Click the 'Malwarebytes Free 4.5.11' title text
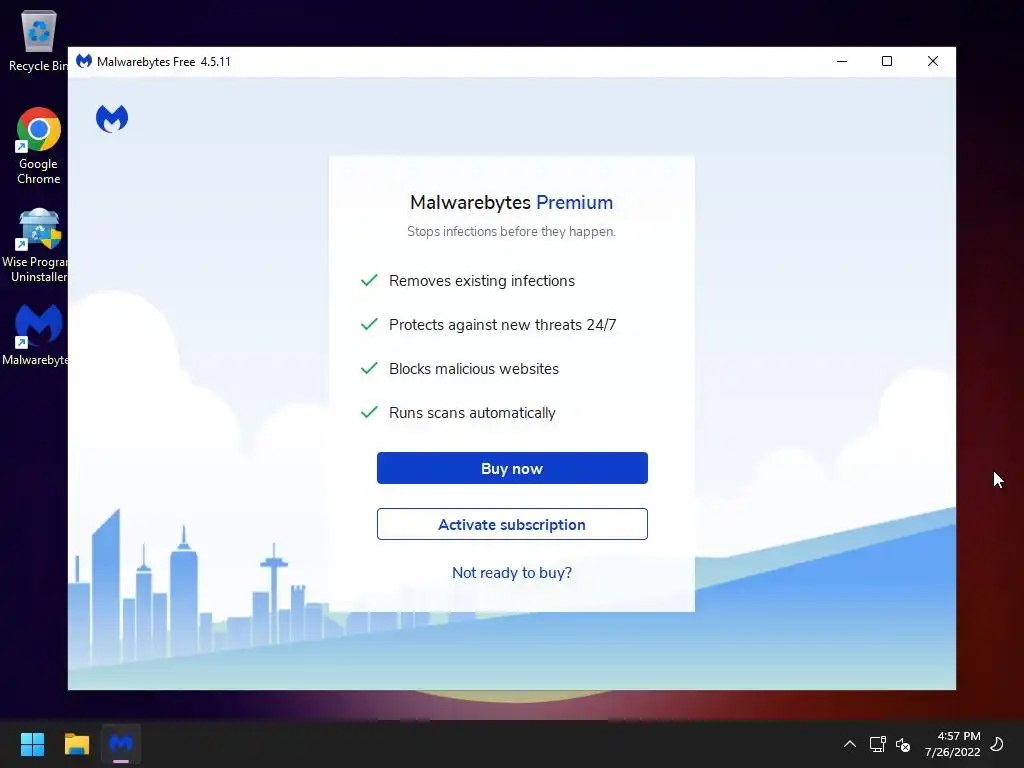Viewport: 1024px width, 768px height. click(164, 62)
